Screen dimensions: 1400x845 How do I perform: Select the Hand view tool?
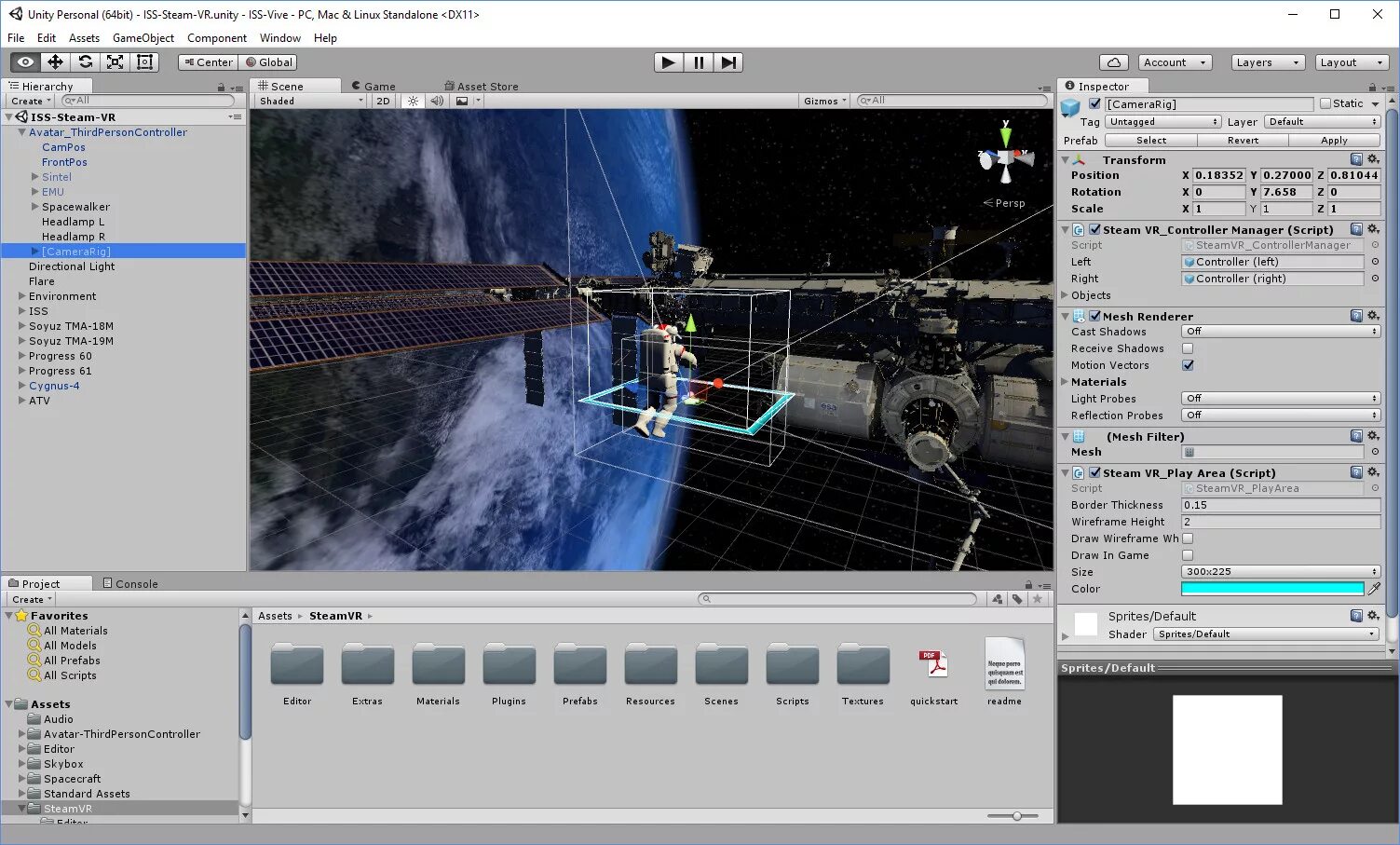[25, 62]
